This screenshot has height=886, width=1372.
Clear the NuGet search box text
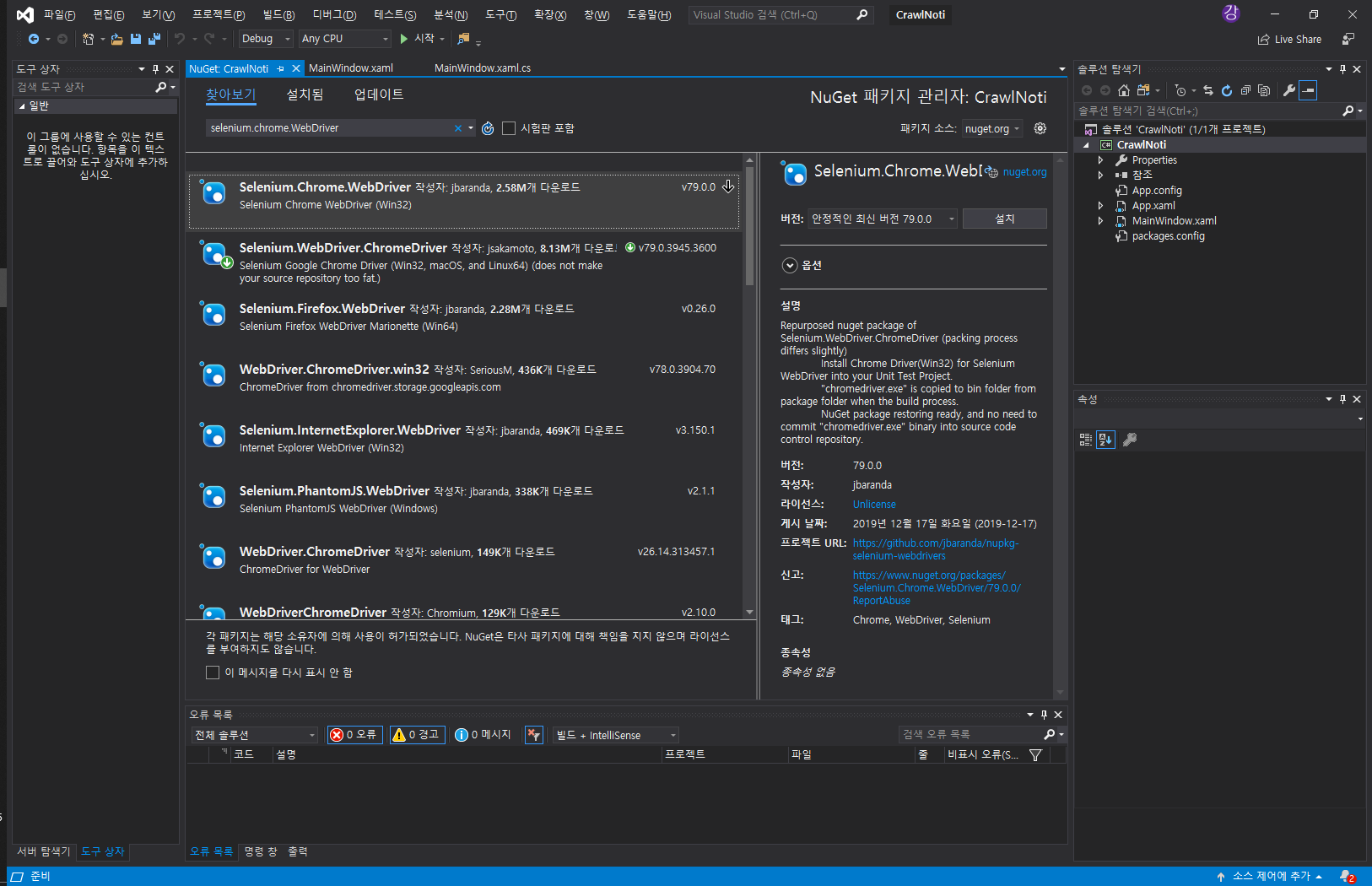(x=458, y=128)
